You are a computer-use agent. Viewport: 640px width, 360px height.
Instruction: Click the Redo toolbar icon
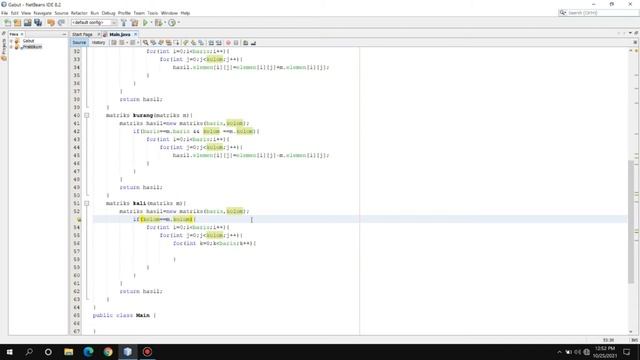[61, 22]
